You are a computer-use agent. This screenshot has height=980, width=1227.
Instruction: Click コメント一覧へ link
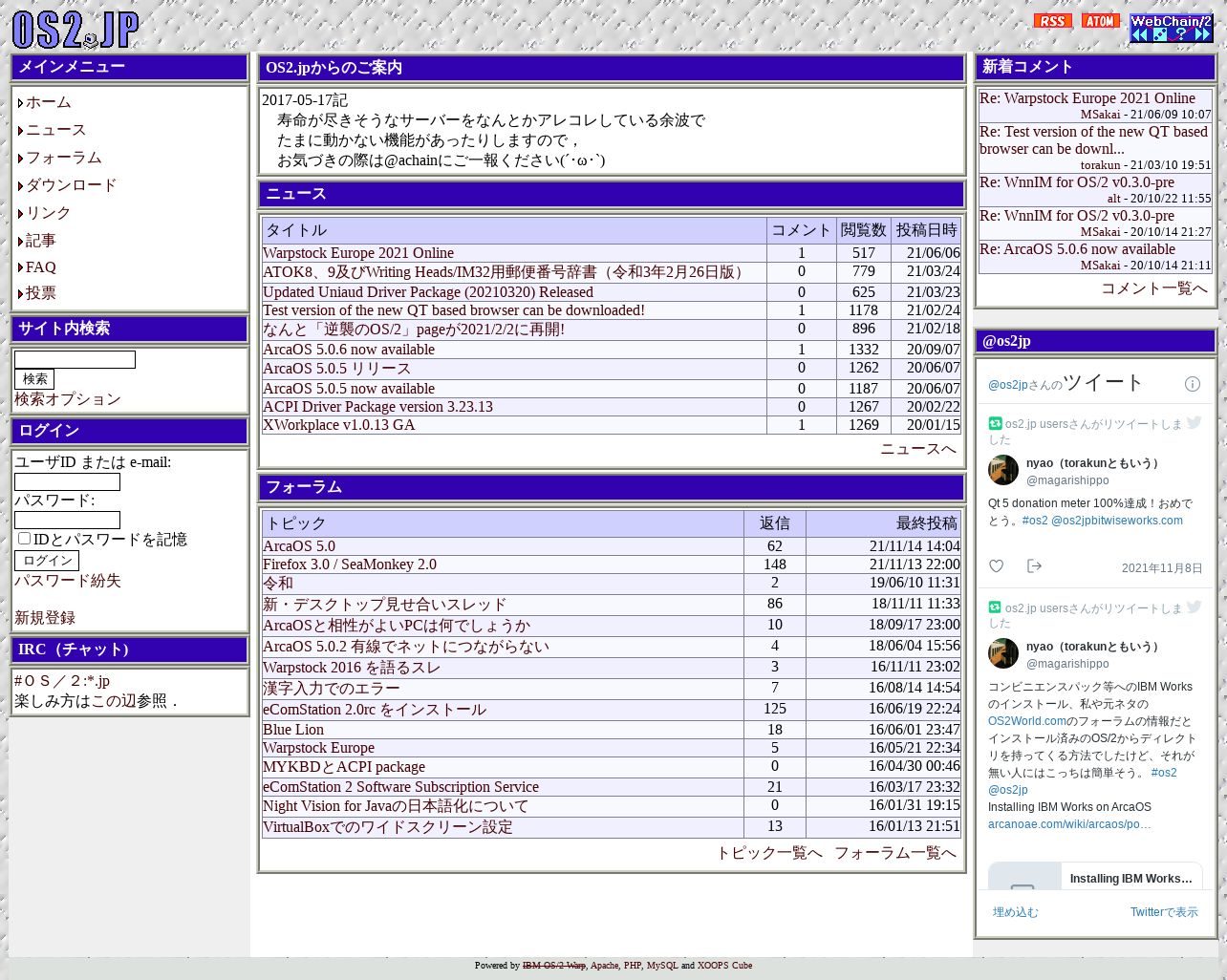[1154, 288]
